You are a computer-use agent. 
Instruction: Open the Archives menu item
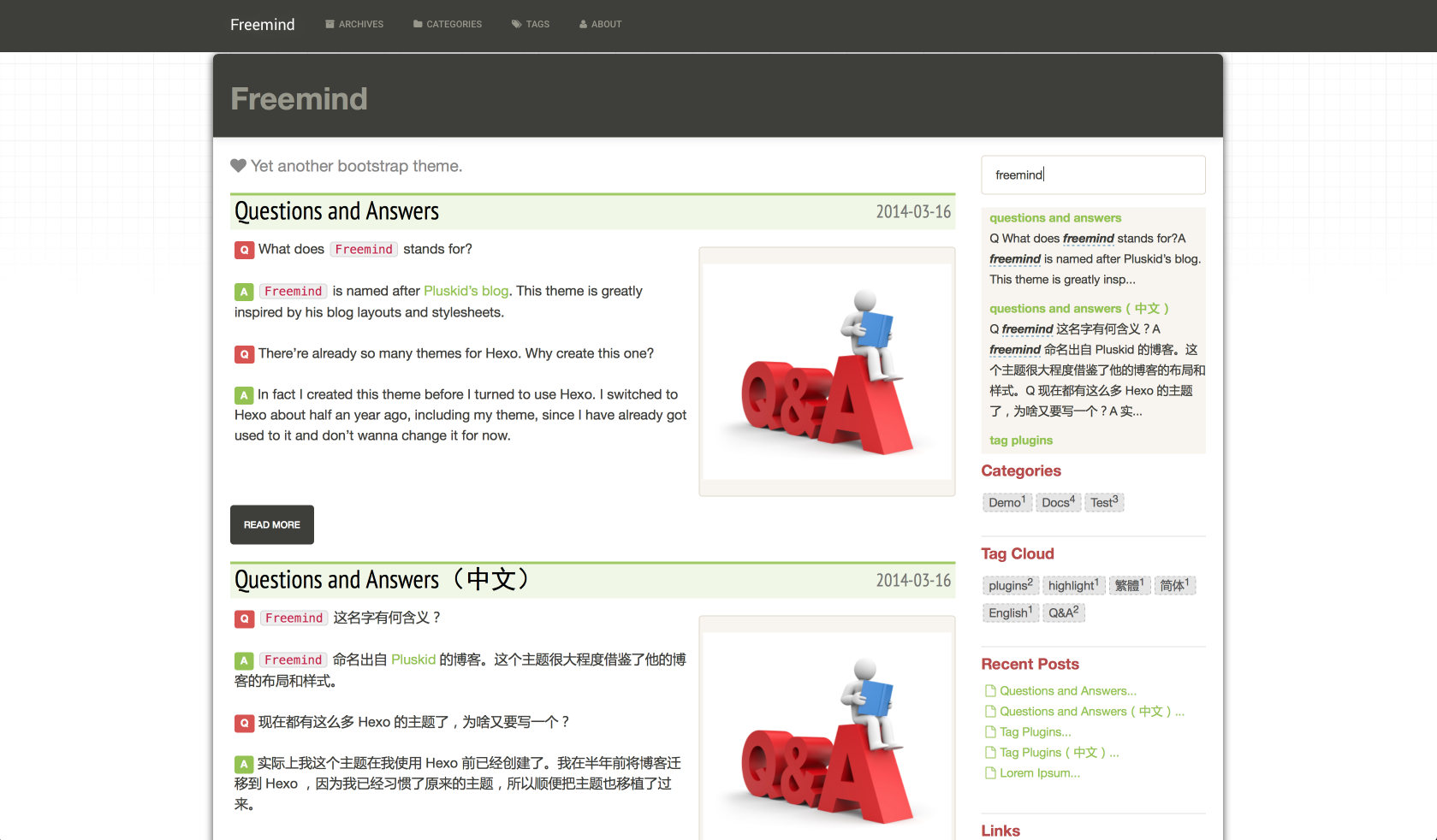coord(354,24)
